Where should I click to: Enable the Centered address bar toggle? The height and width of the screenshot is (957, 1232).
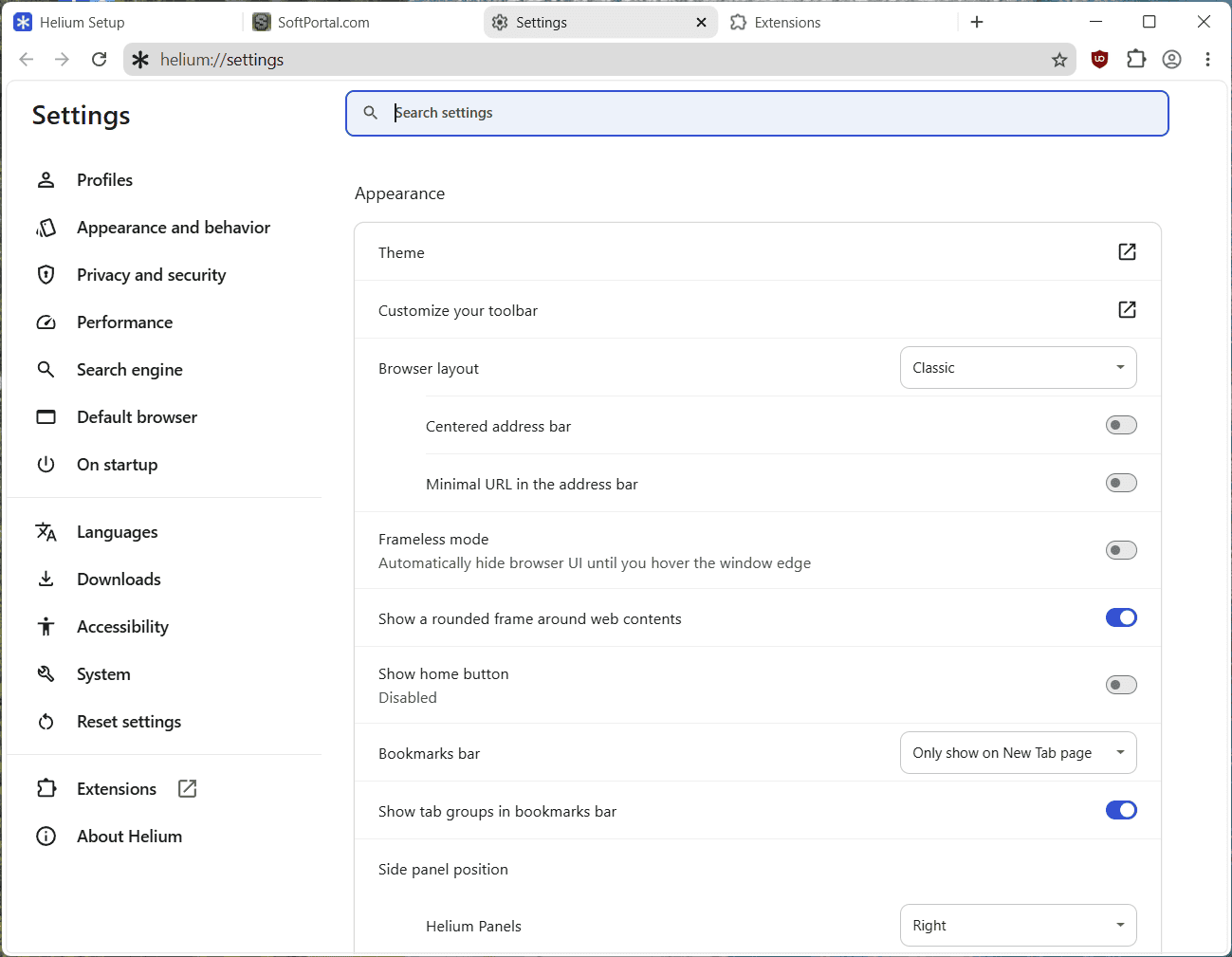(1121, 426)
